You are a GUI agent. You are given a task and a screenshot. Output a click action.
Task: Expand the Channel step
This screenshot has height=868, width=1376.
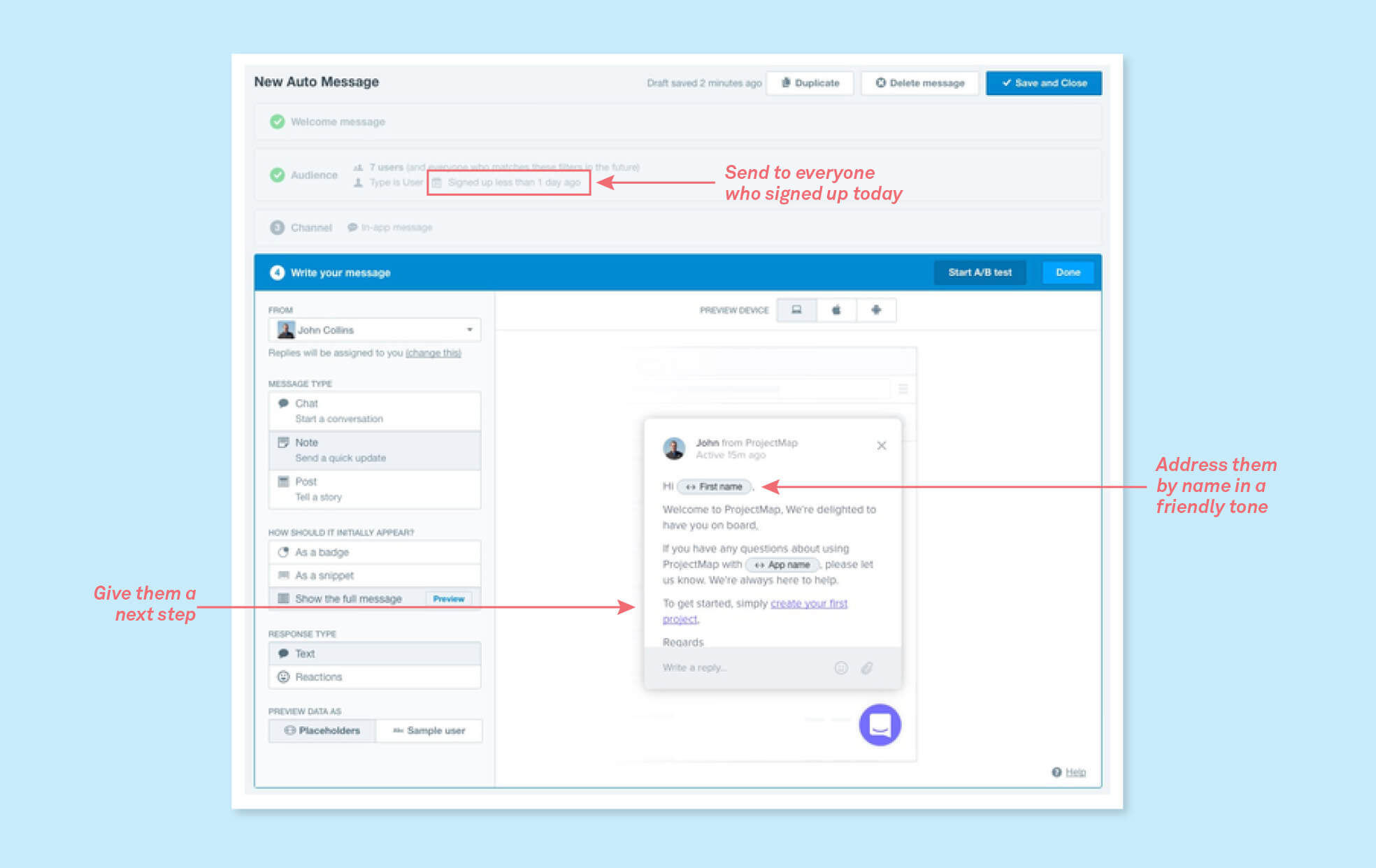[678, 227]
